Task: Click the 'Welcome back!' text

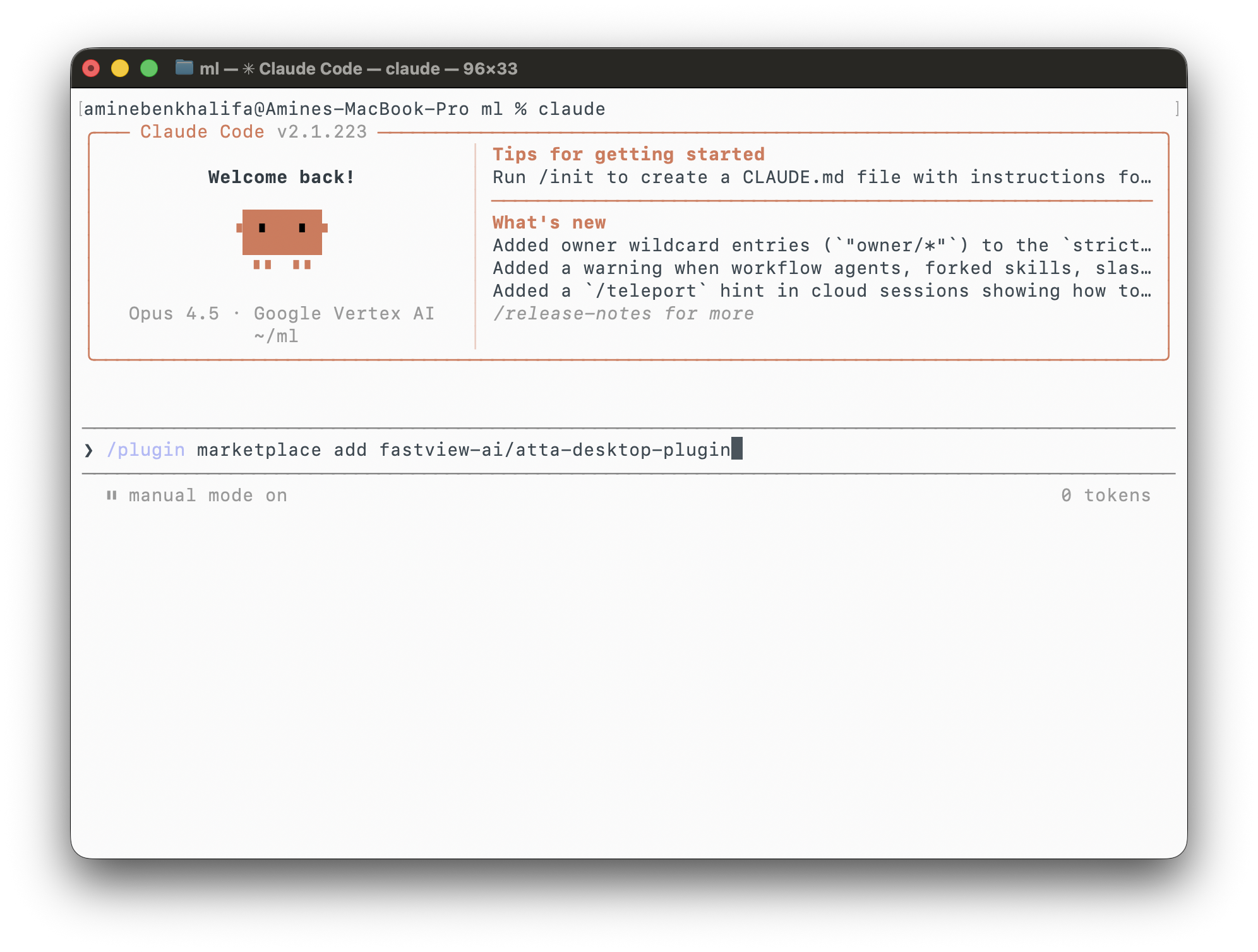Action: tap(282, 177)
